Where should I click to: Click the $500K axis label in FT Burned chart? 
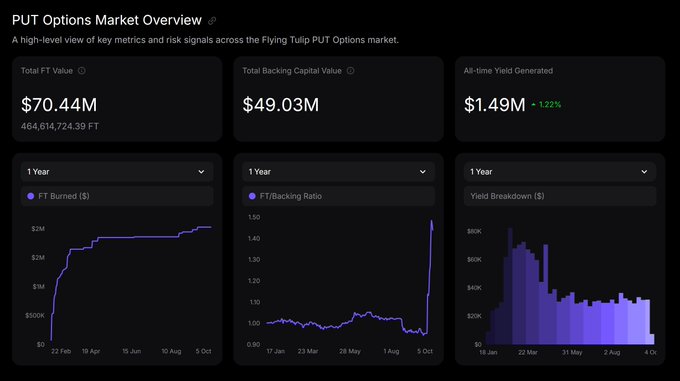[x=35, y=316]
